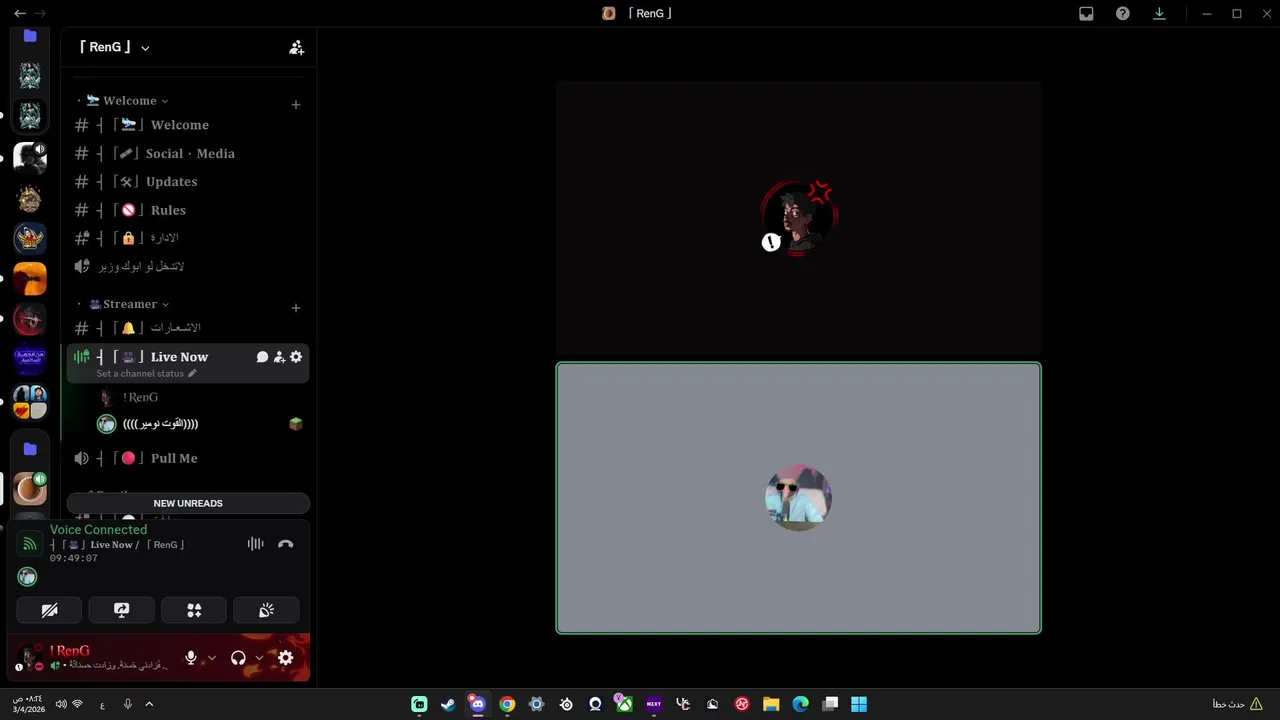Image resolution: width=1280 pixels, height=720 pixels.
Task: Join the لاتدخل لو ابوك وزير voice channel
Action: 188,266
